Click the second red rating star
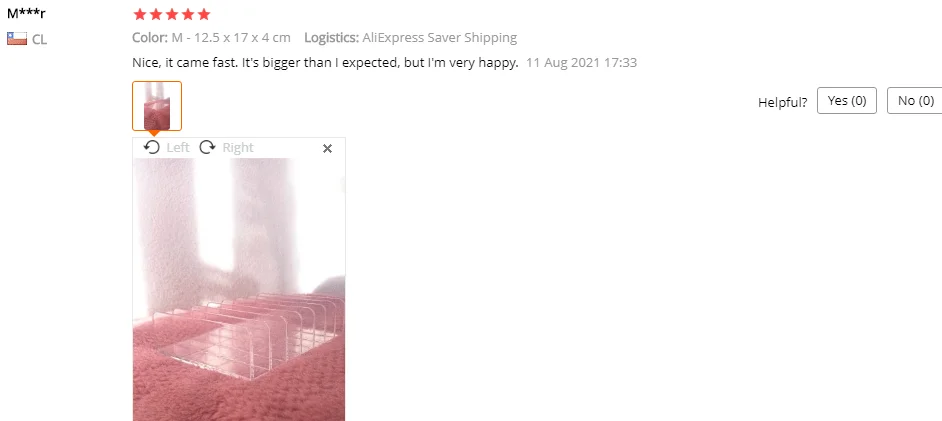 tap(156, 14)
